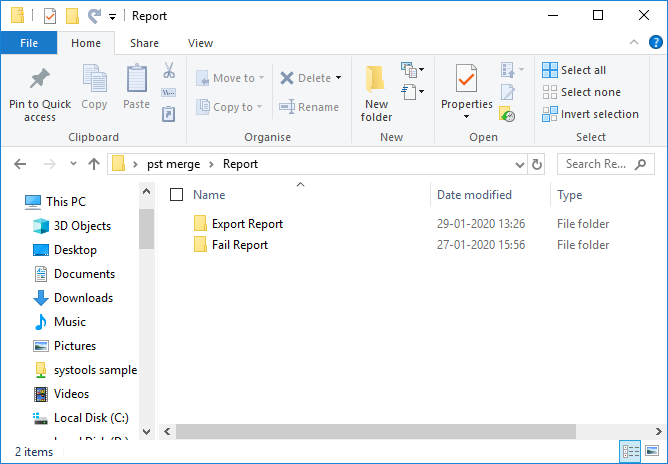Viewport: 668px width, 464px height.
Task: Open Customize Quick Access Toolbar dropdown
Action: (112, 17)
